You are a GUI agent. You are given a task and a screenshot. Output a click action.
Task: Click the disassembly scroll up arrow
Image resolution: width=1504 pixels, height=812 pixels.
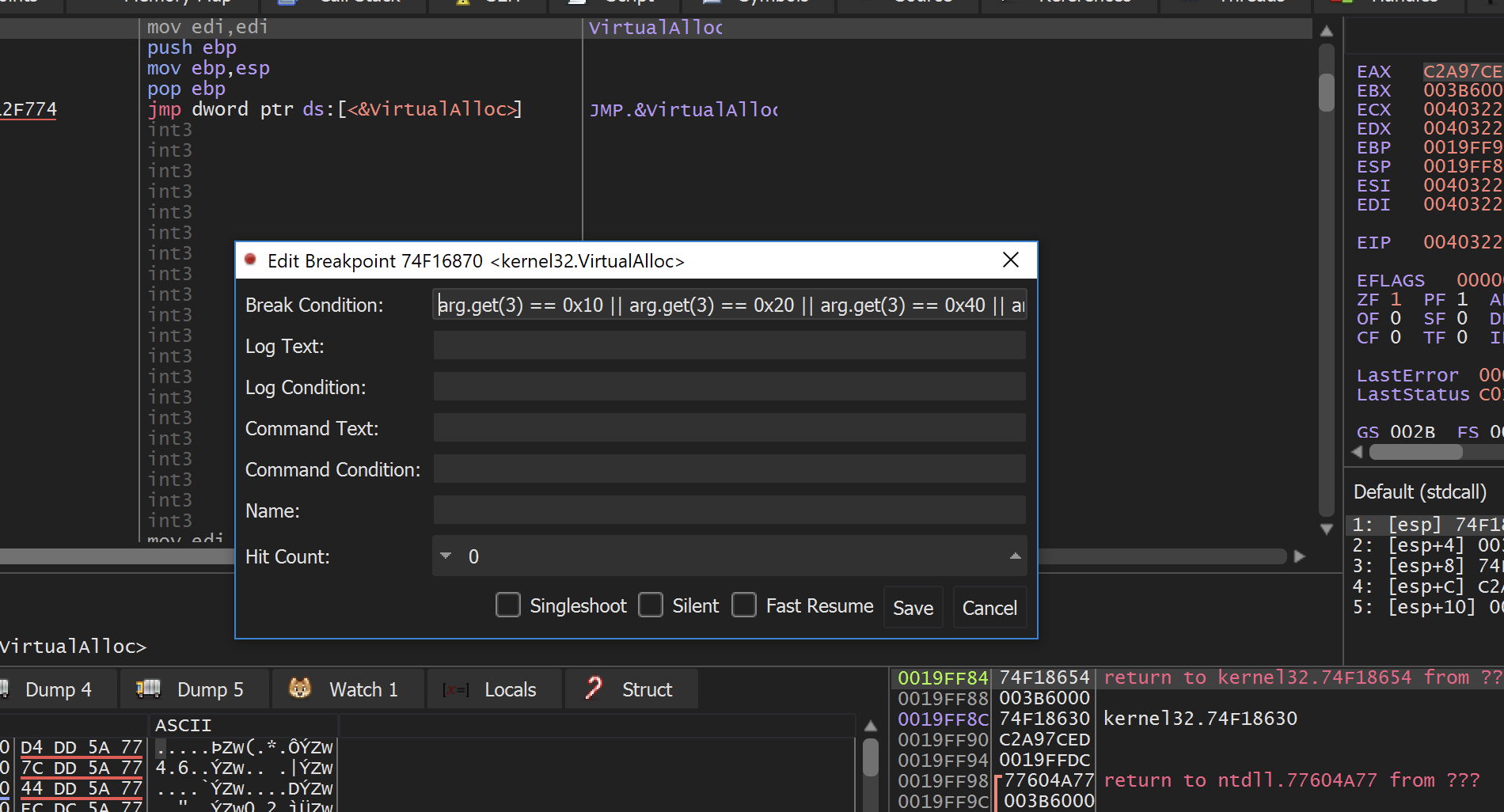1327,32
